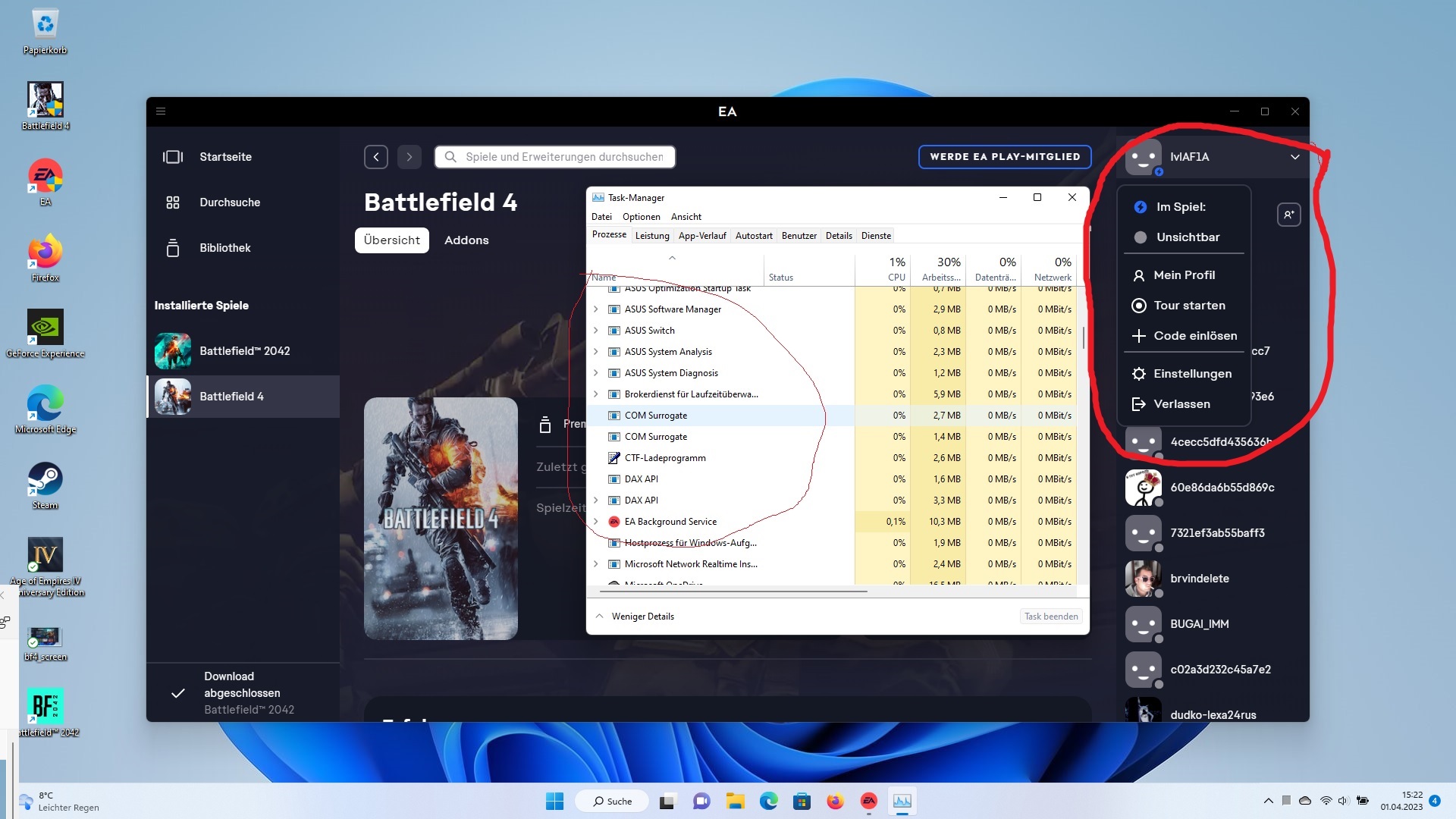
Task: Click Werde EA Play-Mitglied button
Action: pyautogui.click(x=1005, y=157)
